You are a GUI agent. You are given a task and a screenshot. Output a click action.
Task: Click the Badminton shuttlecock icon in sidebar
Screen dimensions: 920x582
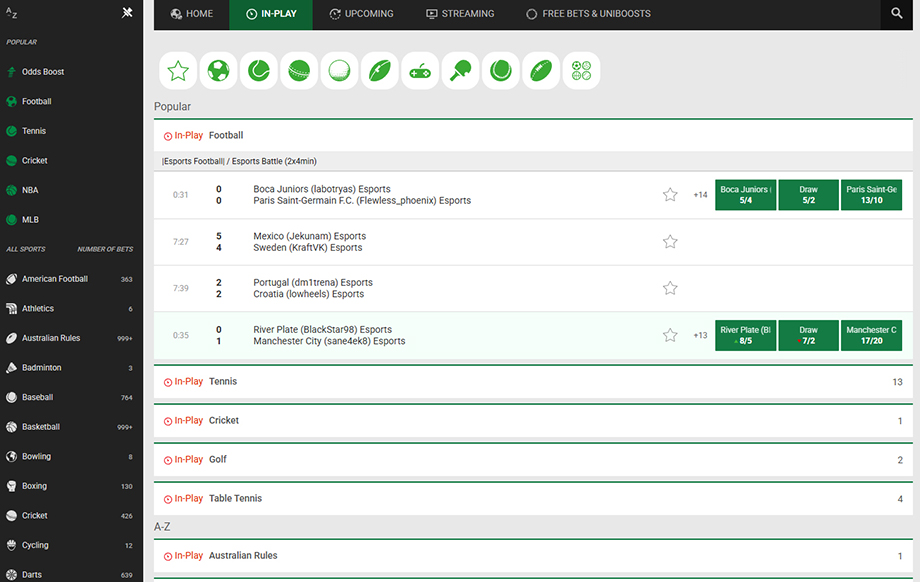tap(11, 368)
